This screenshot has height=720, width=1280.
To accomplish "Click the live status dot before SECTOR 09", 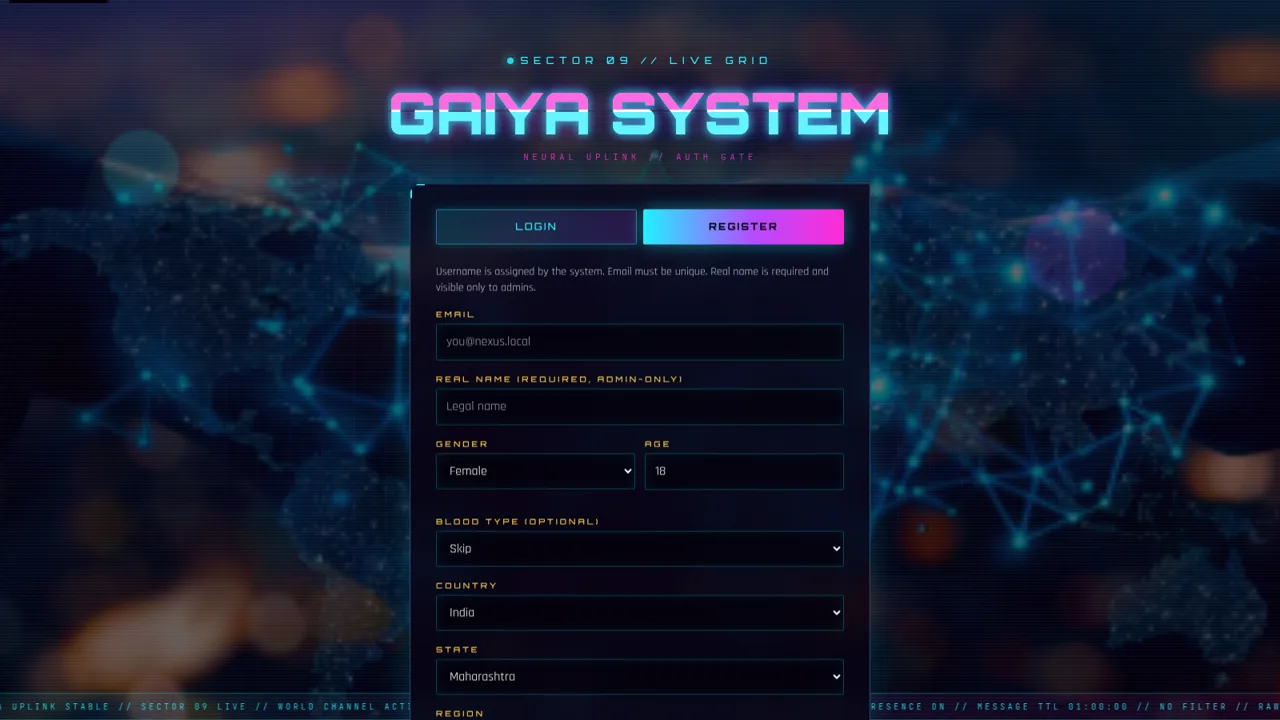I will 510,61.
